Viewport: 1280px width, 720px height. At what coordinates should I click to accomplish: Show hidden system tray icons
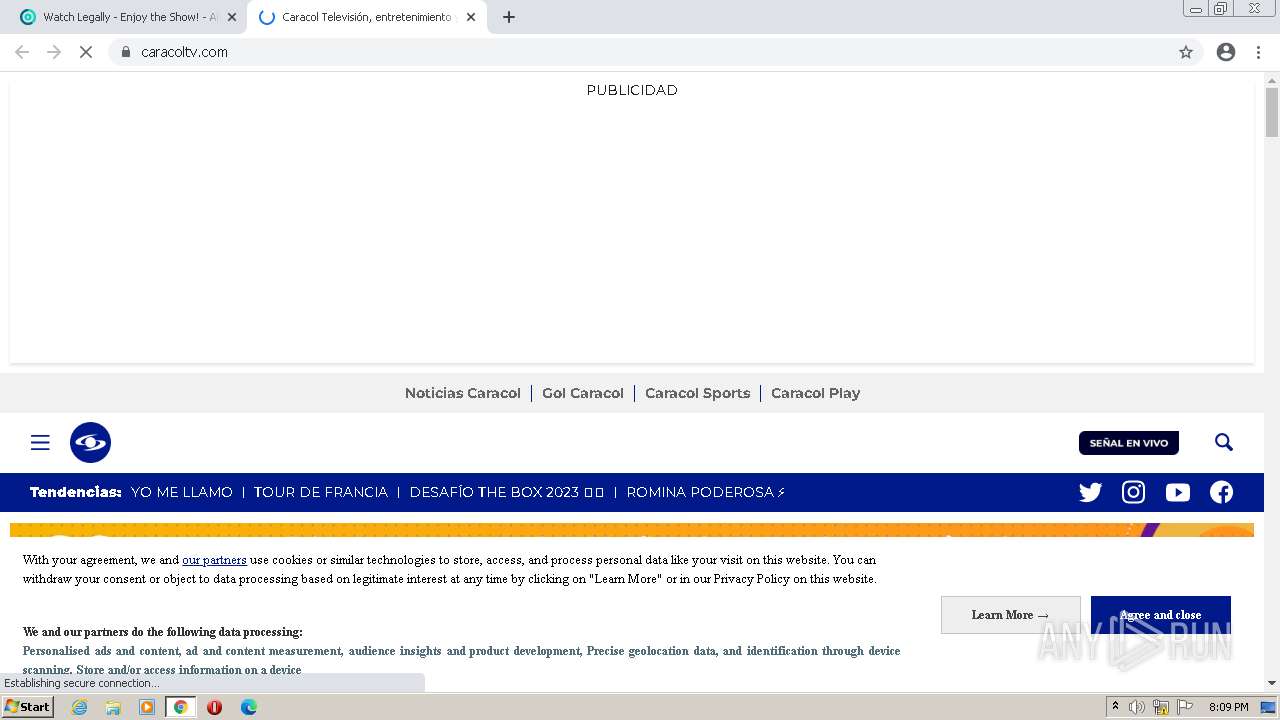[1115, 707]
